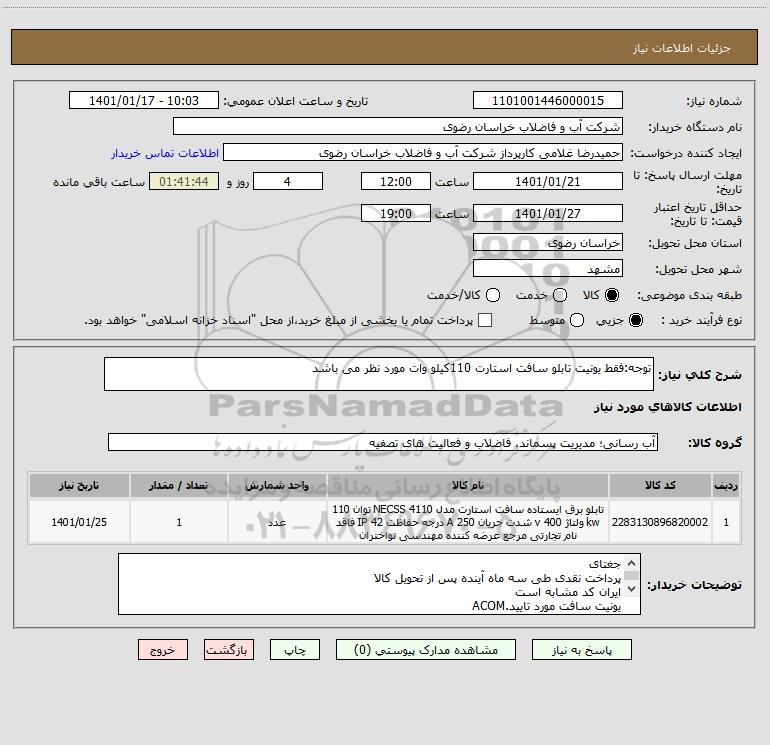The height and width of the screenshot is (745, 770).
Task: Select the کالا radio button
Action: coord(612,295)
